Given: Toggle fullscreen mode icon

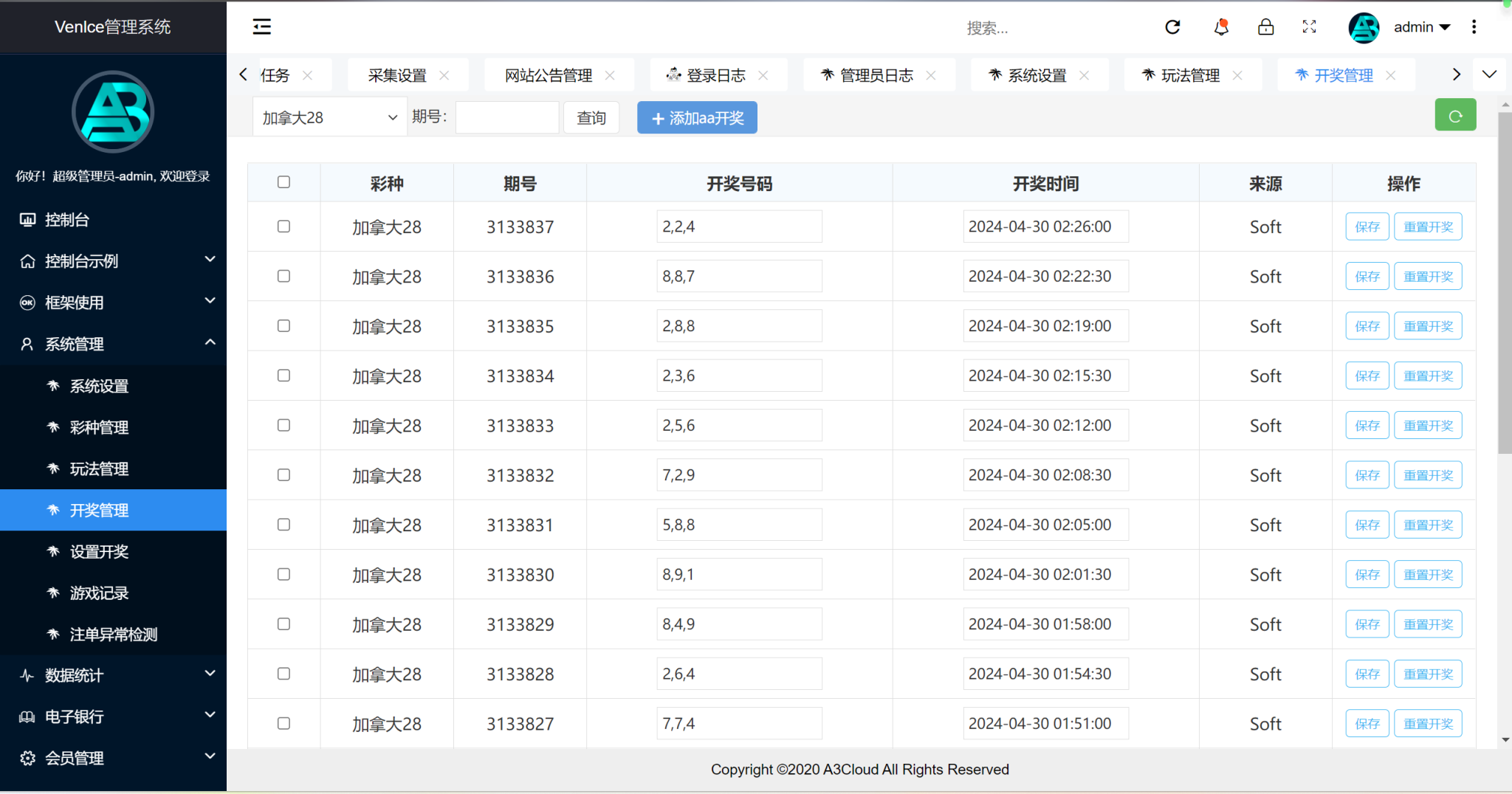Looking at the screenshot, I should pos(1309,27).
